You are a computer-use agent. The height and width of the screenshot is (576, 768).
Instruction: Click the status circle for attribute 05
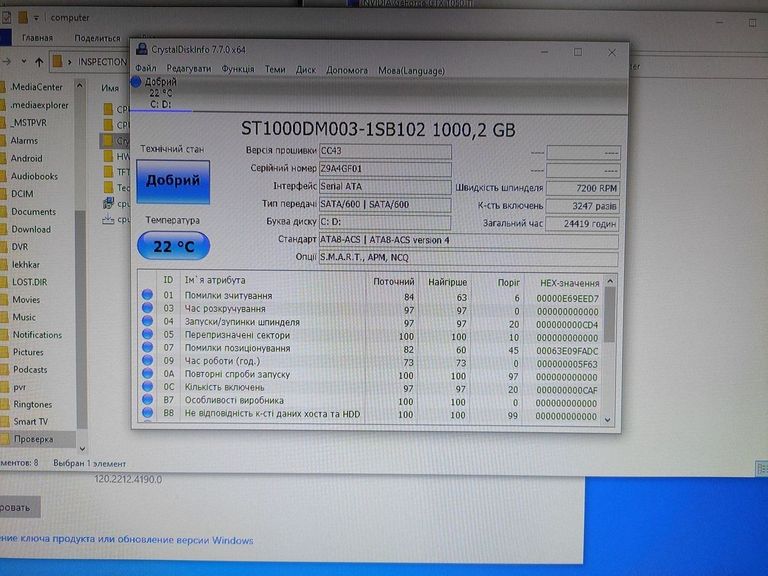(147, 334)
